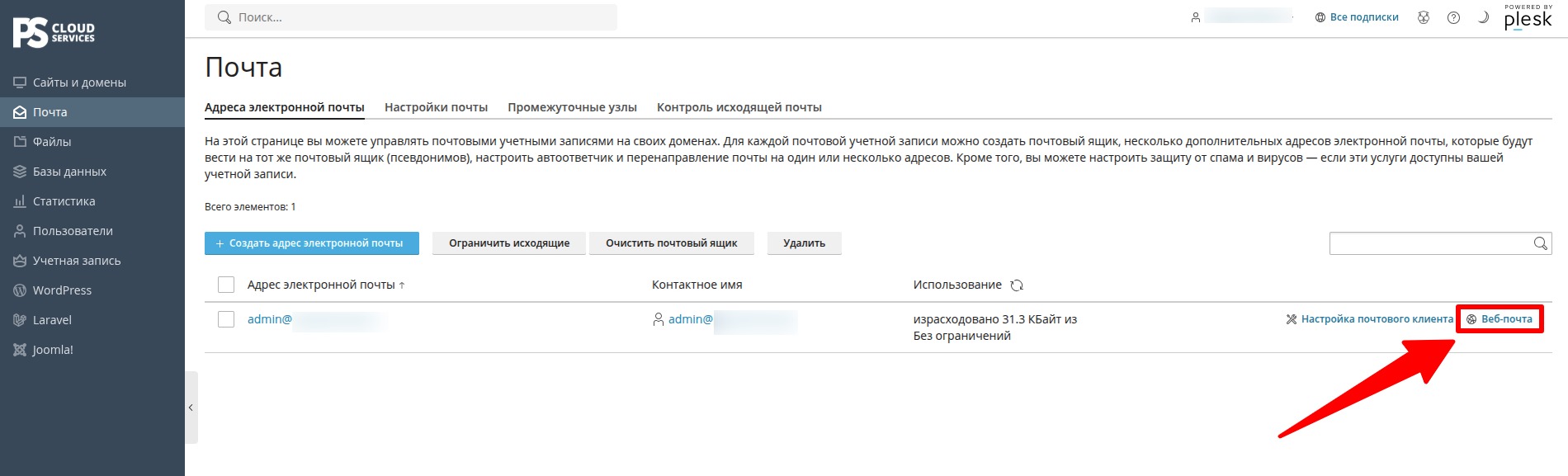Open Настройка почтового клиента link
Screen dimensions: 1568x476
[1370, 319]
